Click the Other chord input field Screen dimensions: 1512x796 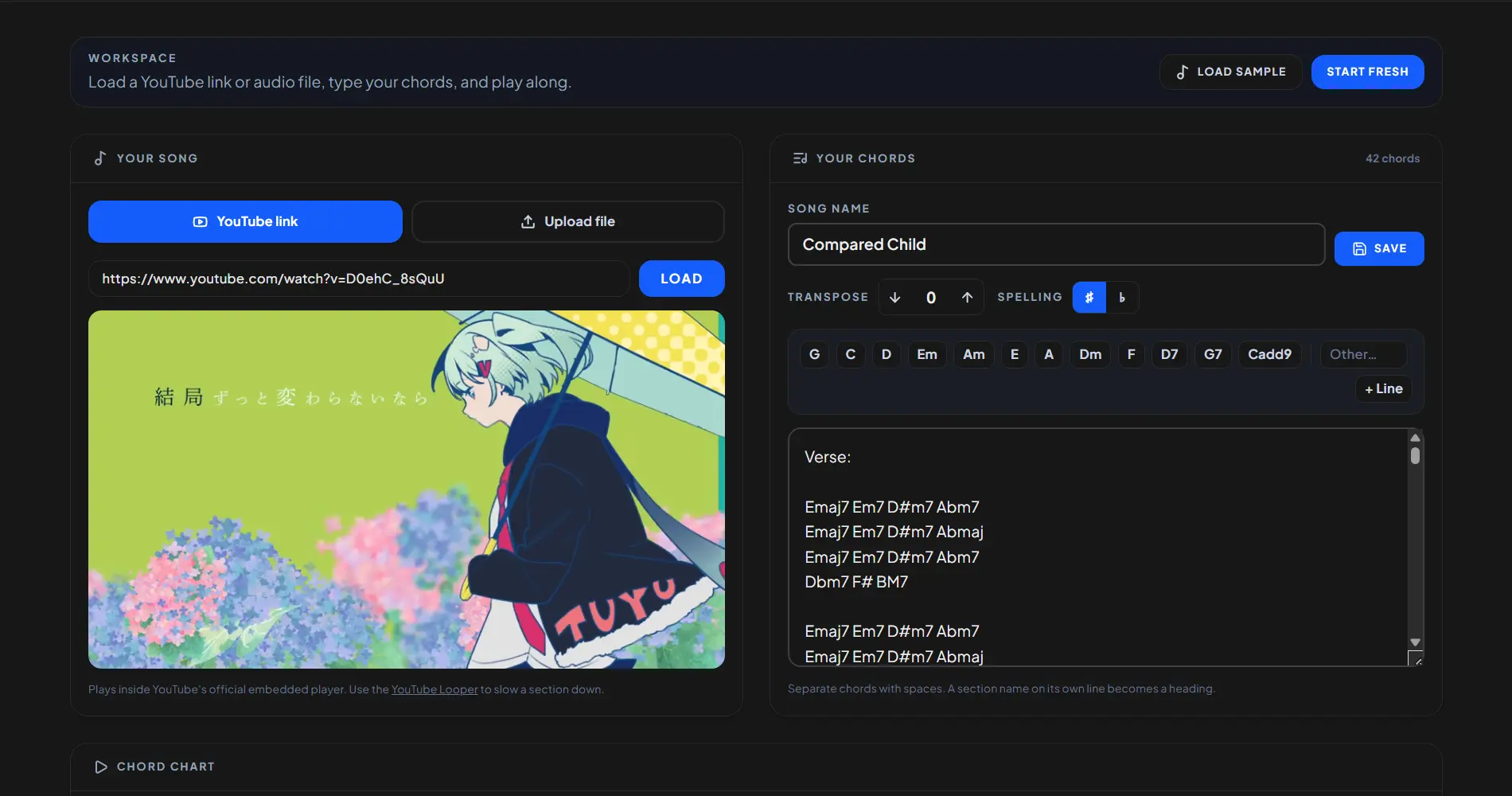click(x=1364, y=354)
